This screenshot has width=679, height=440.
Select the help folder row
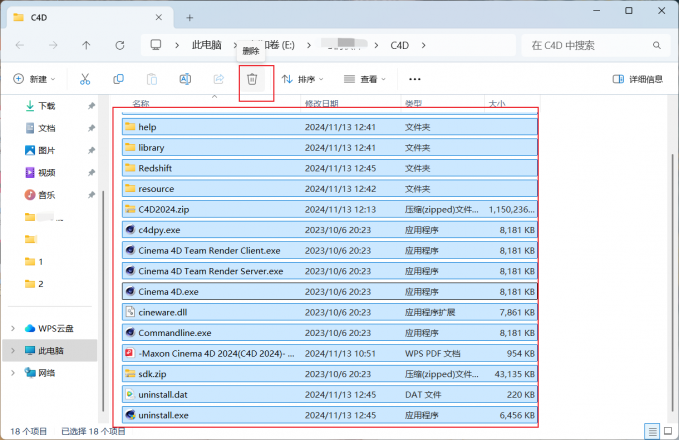(330, 127)
